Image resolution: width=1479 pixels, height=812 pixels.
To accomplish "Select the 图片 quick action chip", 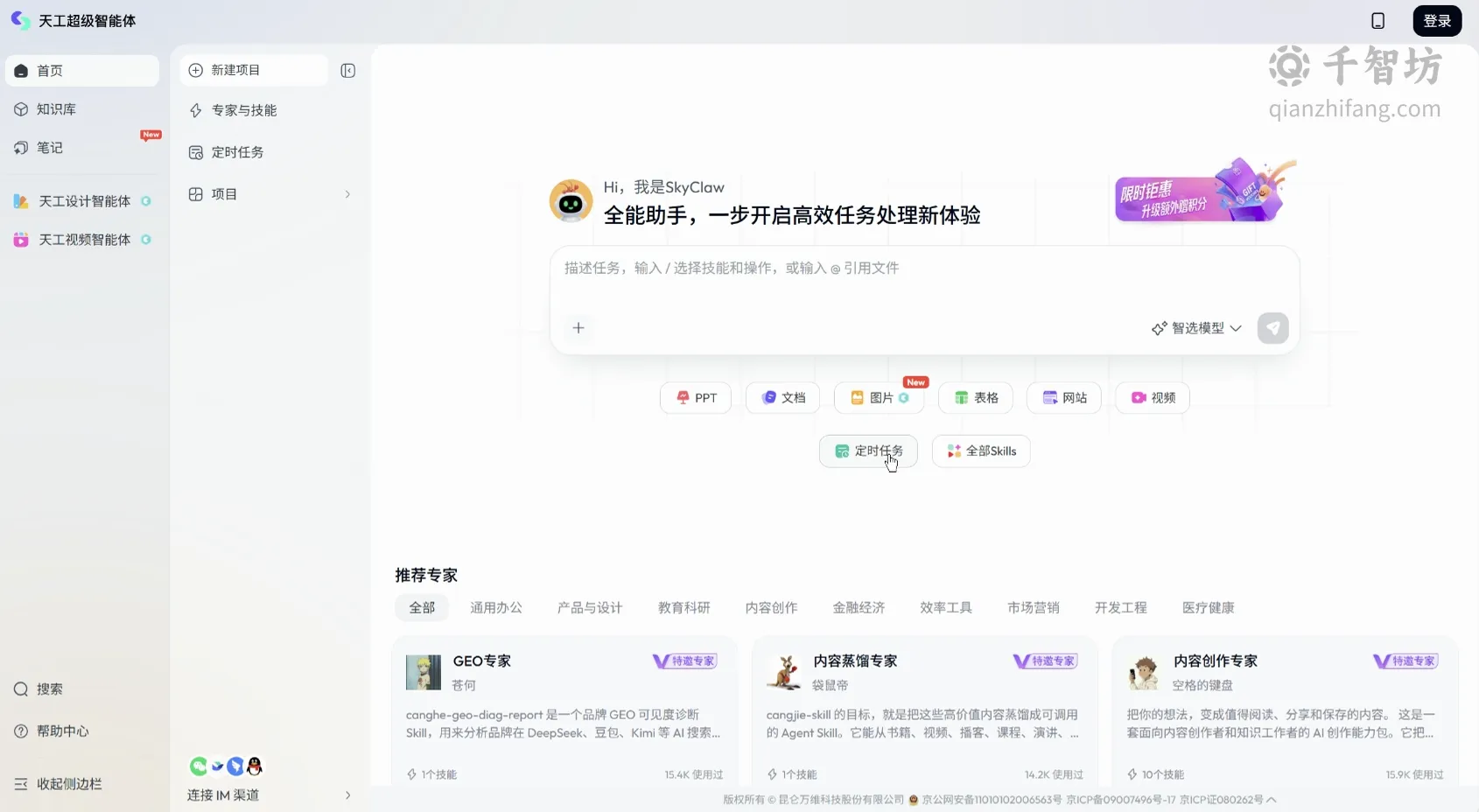I will [x=880, y=398].
